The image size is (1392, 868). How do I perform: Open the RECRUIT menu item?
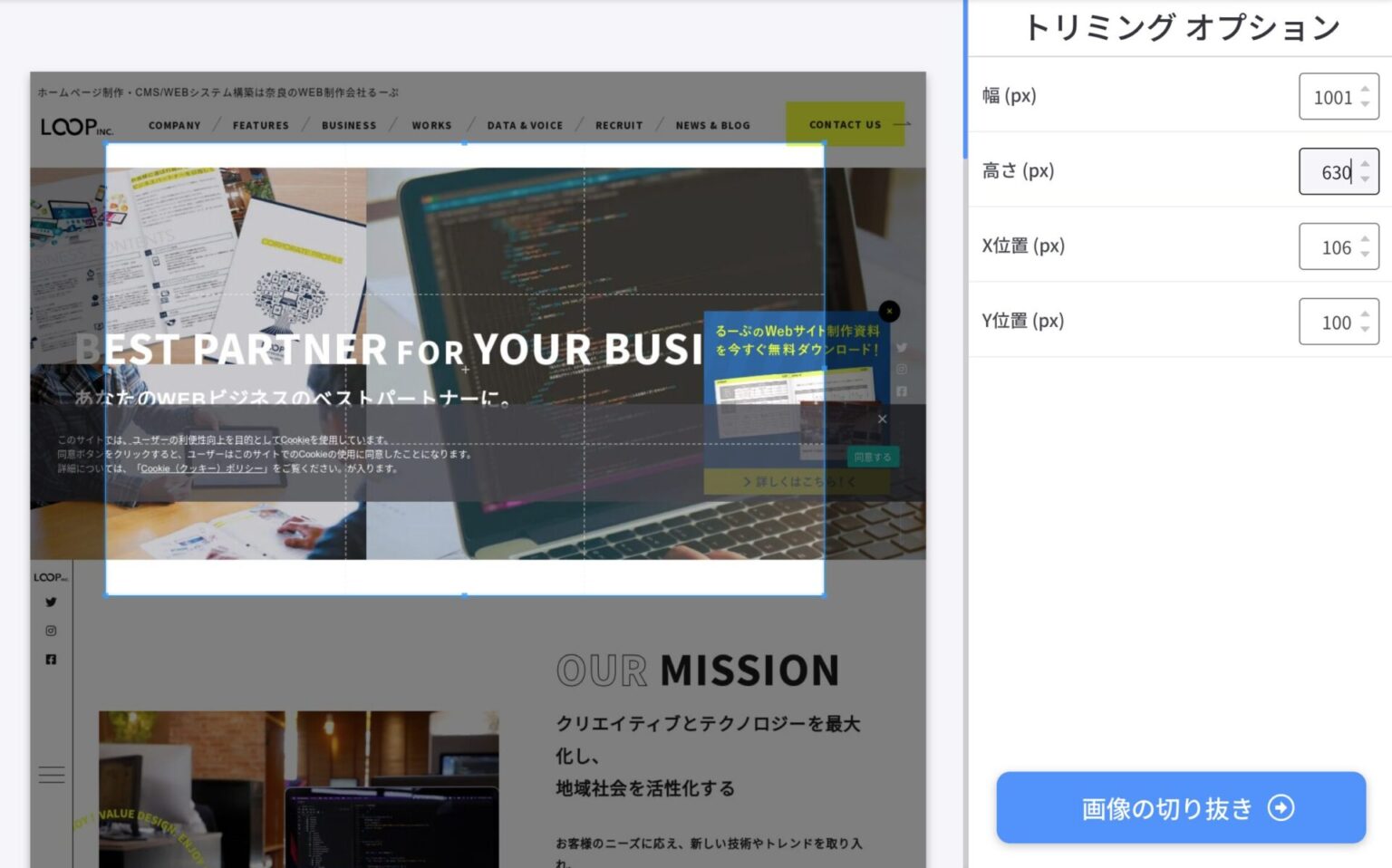(x=619, y=126)
